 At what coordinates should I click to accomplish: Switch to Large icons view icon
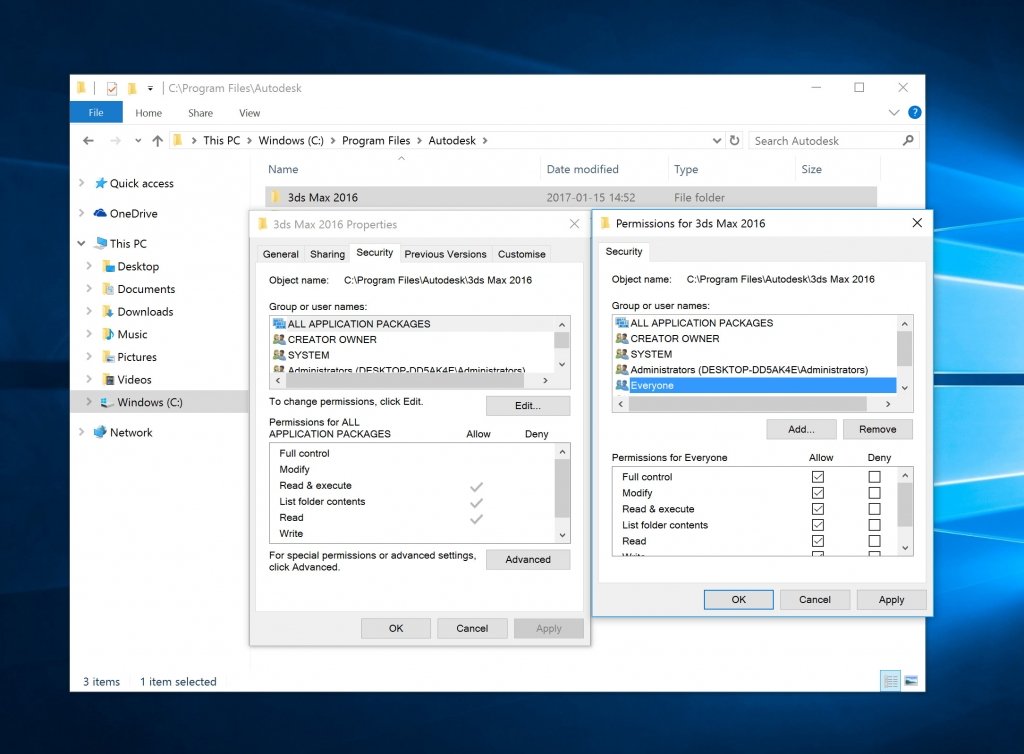(x=911, y=681)
